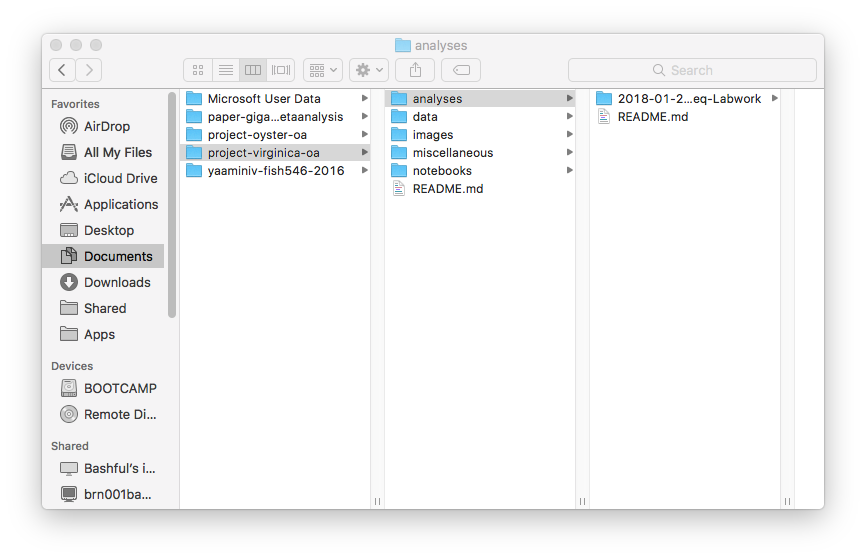Screen dimensions: 866x559
Task: Expand arrow next to 2018-01-2...eq-Labwork
Action: pyautogui.click(x=775, y=98)
